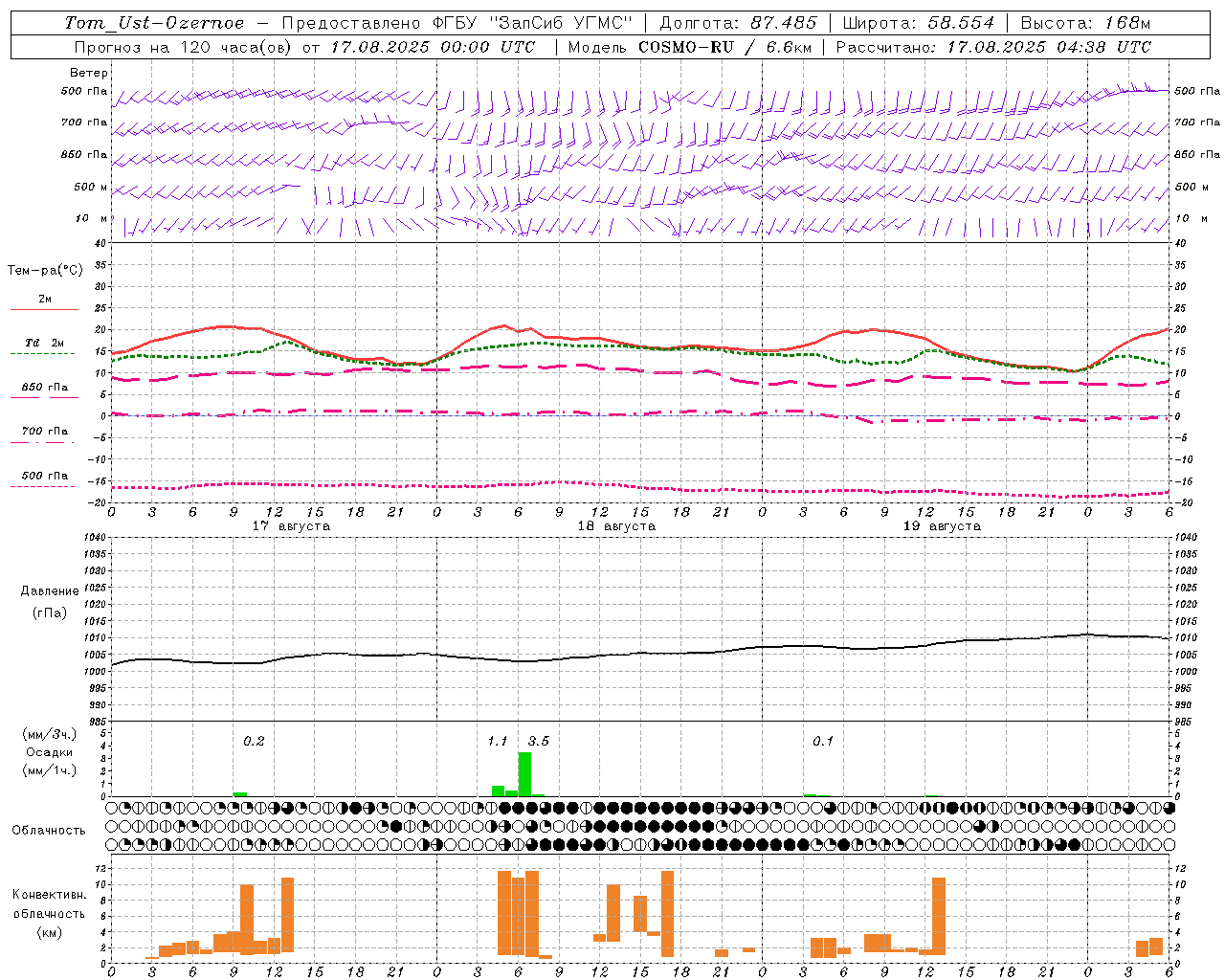Click the date label 17 августа
The image size is (1225, 980).
[x=291, y=526]
